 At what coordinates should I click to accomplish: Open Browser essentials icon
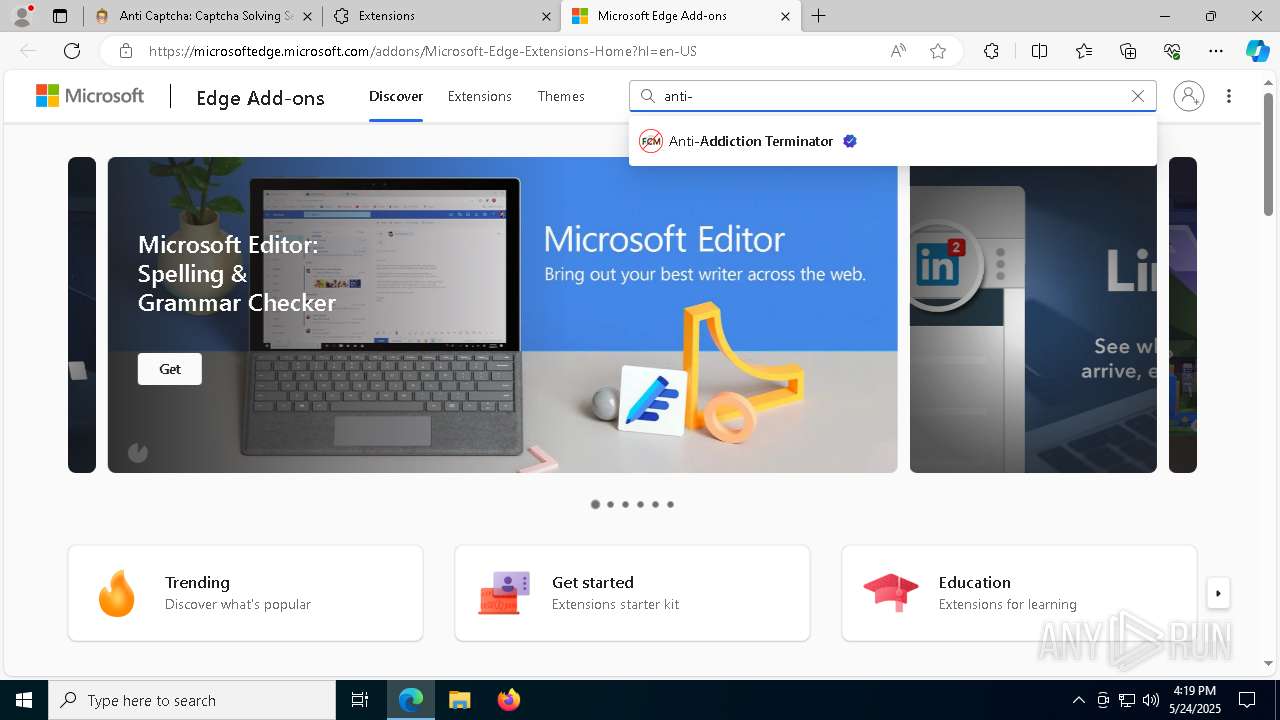(x=1172, y=51)
